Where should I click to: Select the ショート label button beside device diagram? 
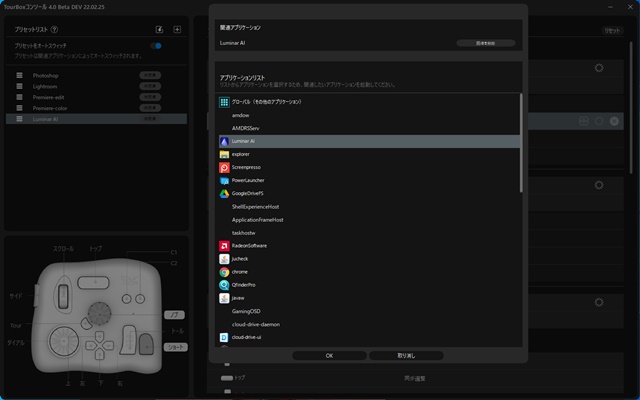[176, 347]
